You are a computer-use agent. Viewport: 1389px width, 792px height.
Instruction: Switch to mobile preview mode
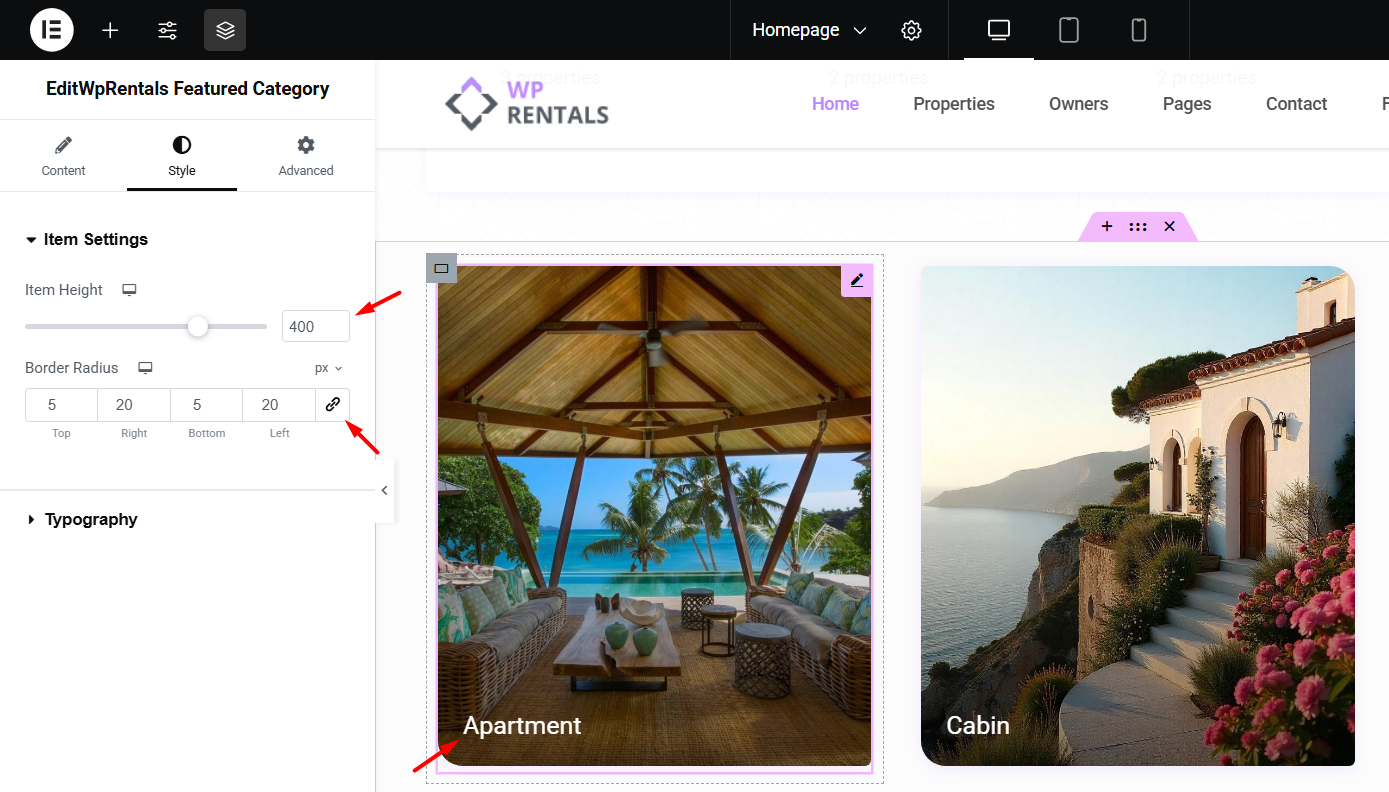[x=1138, y=30]
